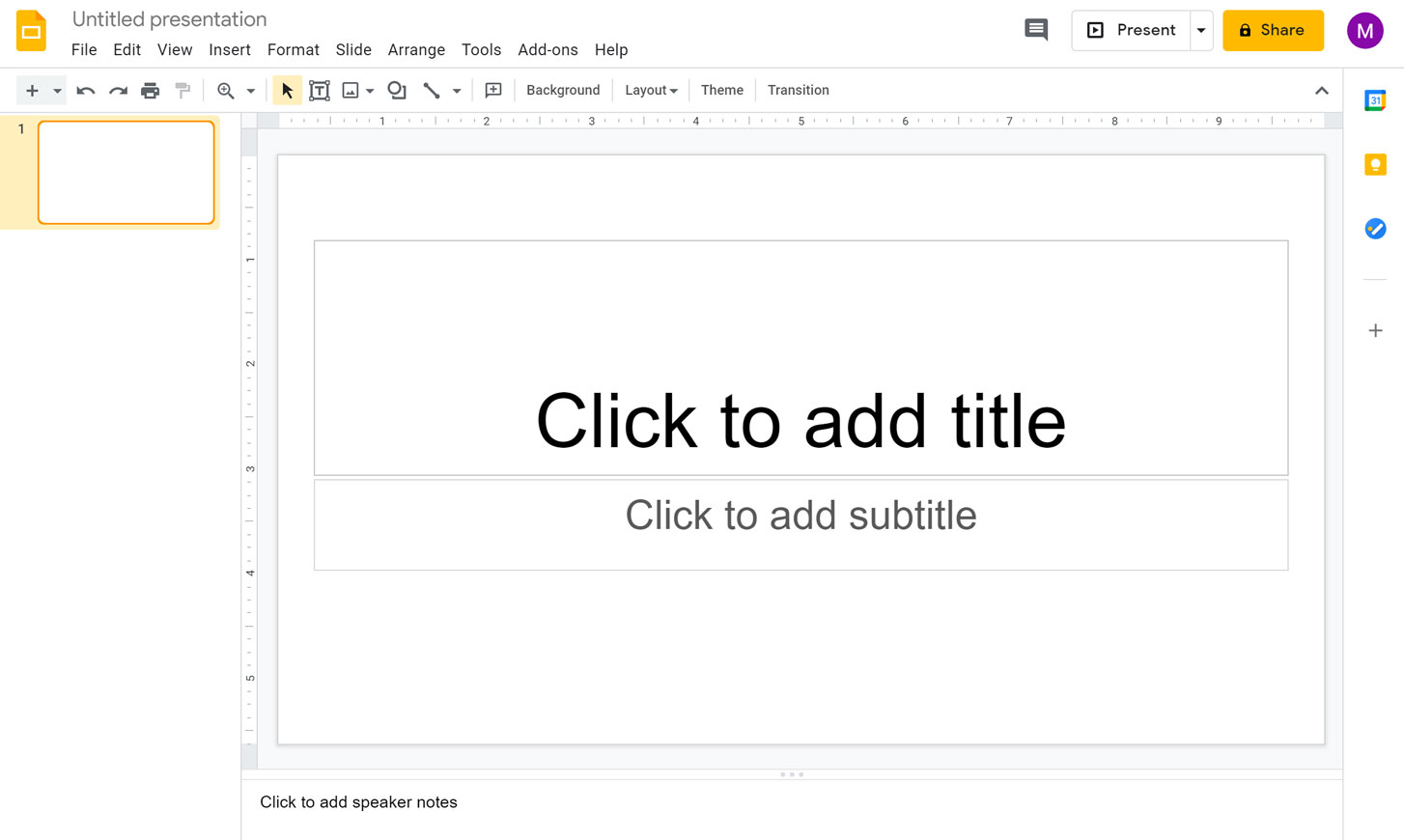Image resolution: width=1404 pixels, height=840 pixels.
Task: Open comment history
Action: coord(1035,30)
